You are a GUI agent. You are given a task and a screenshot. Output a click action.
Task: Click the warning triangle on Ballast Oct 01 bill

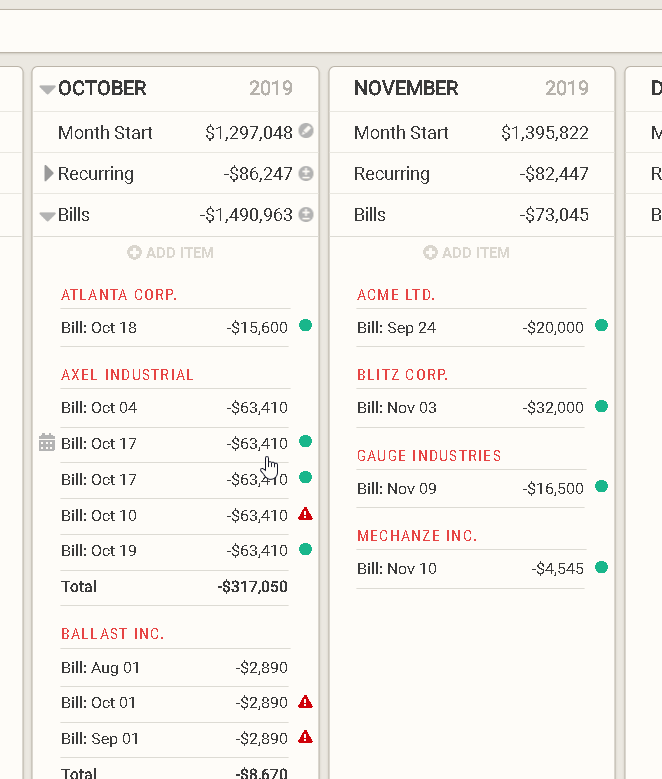(x=306, y=702)
